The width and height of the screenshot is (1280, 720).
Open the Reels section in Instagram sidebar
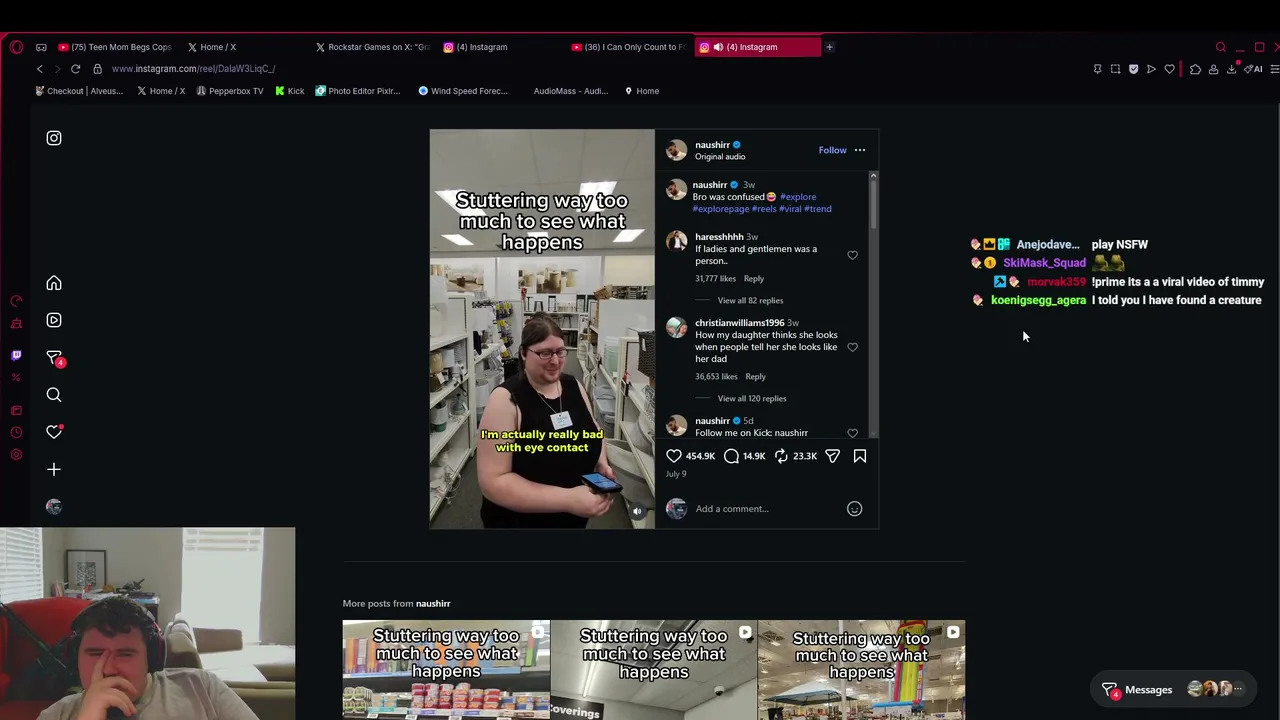click(54, 321)
